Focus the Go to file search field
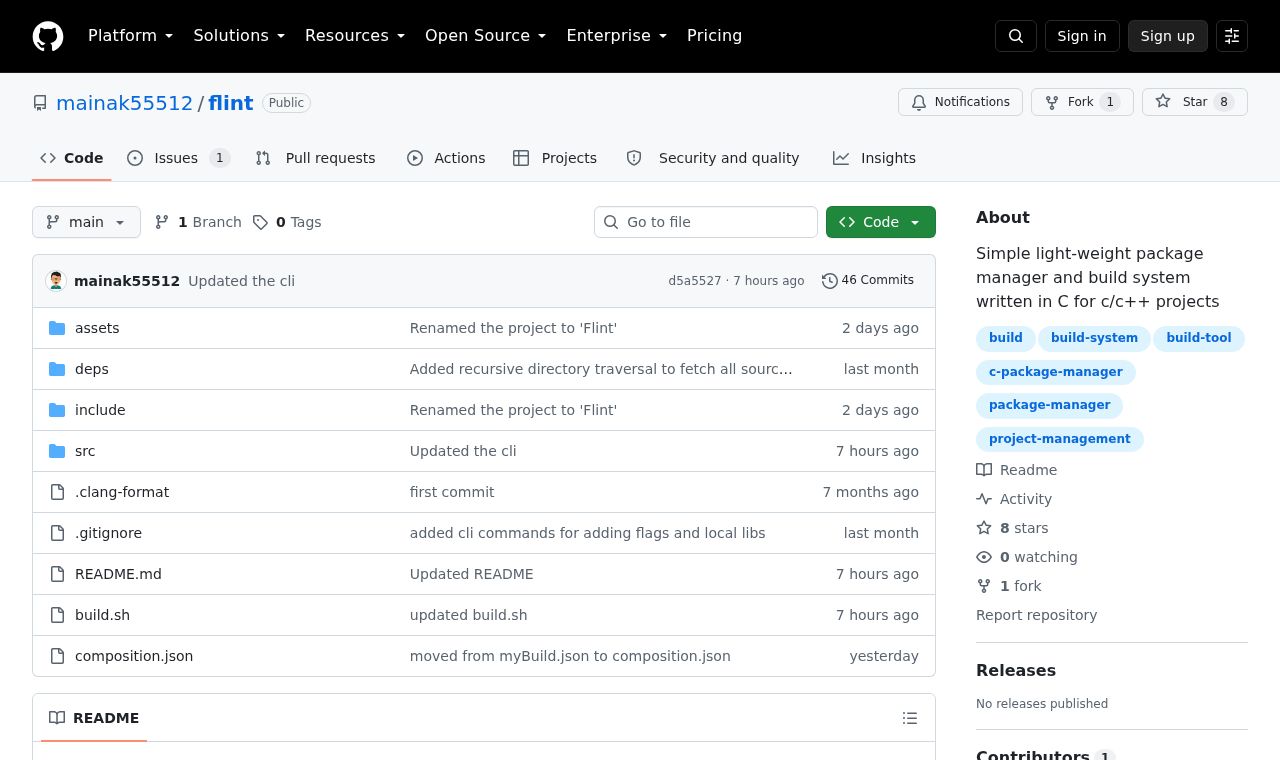The image size is (1280, 760). 706,222
